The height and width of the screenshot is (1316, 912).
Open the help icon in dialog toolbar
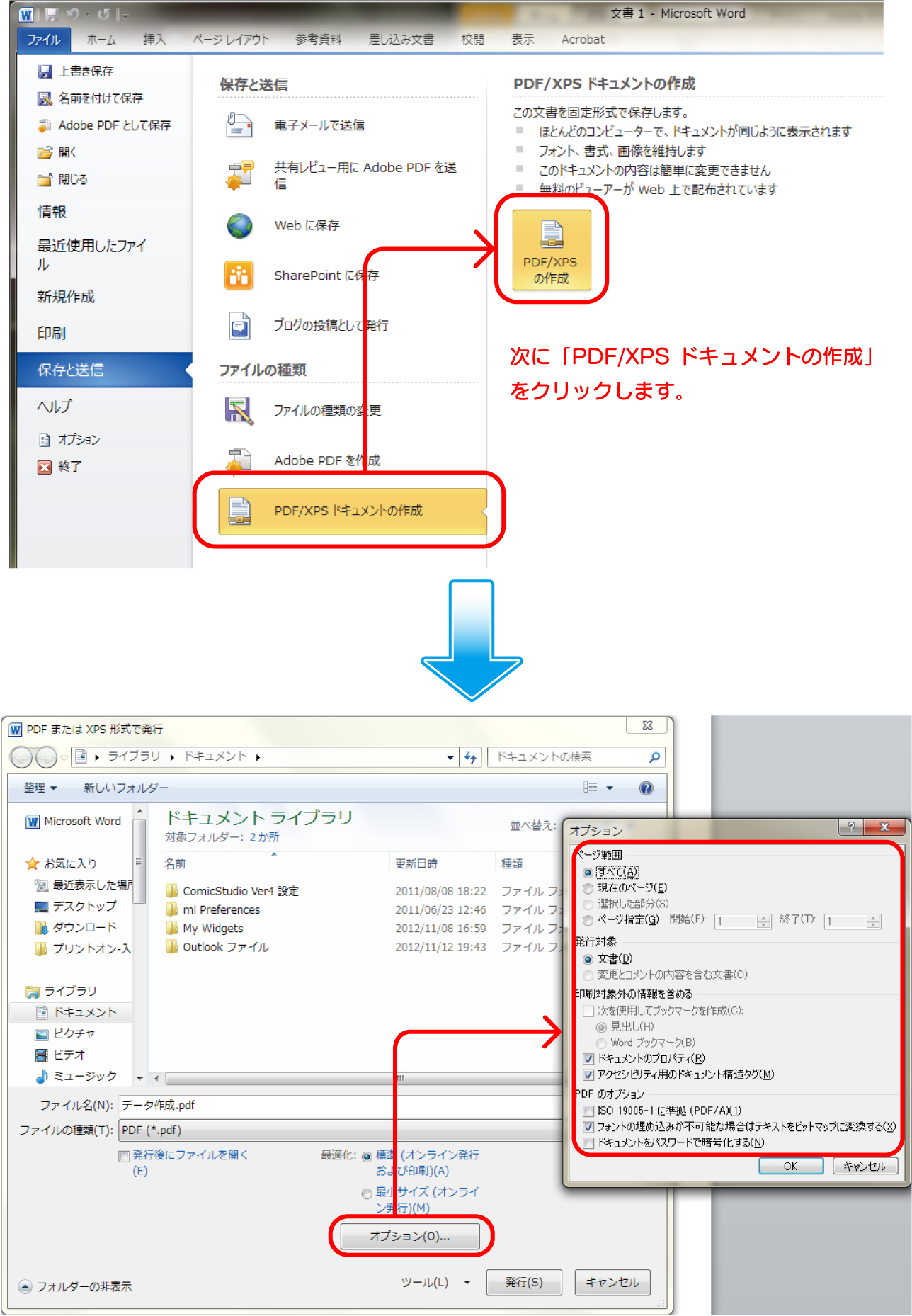click(646, 788)
